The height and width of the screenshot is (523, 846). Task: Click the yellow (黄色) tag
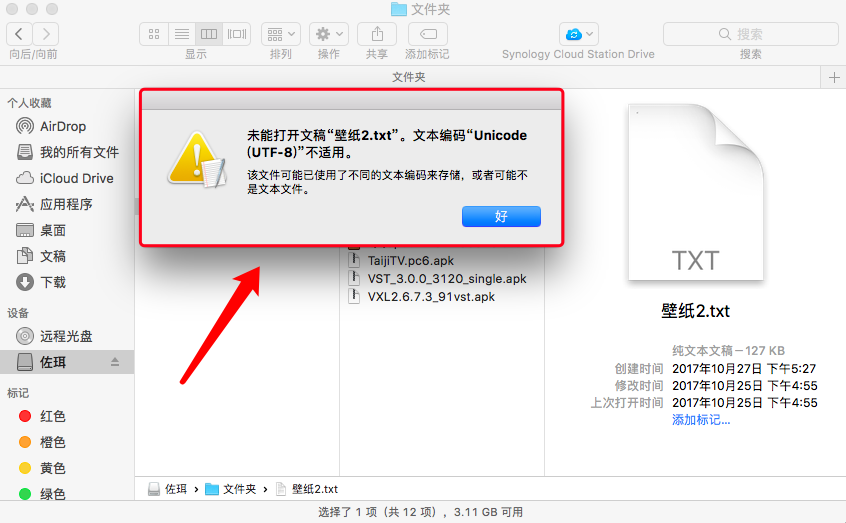(x=42, y=468)
